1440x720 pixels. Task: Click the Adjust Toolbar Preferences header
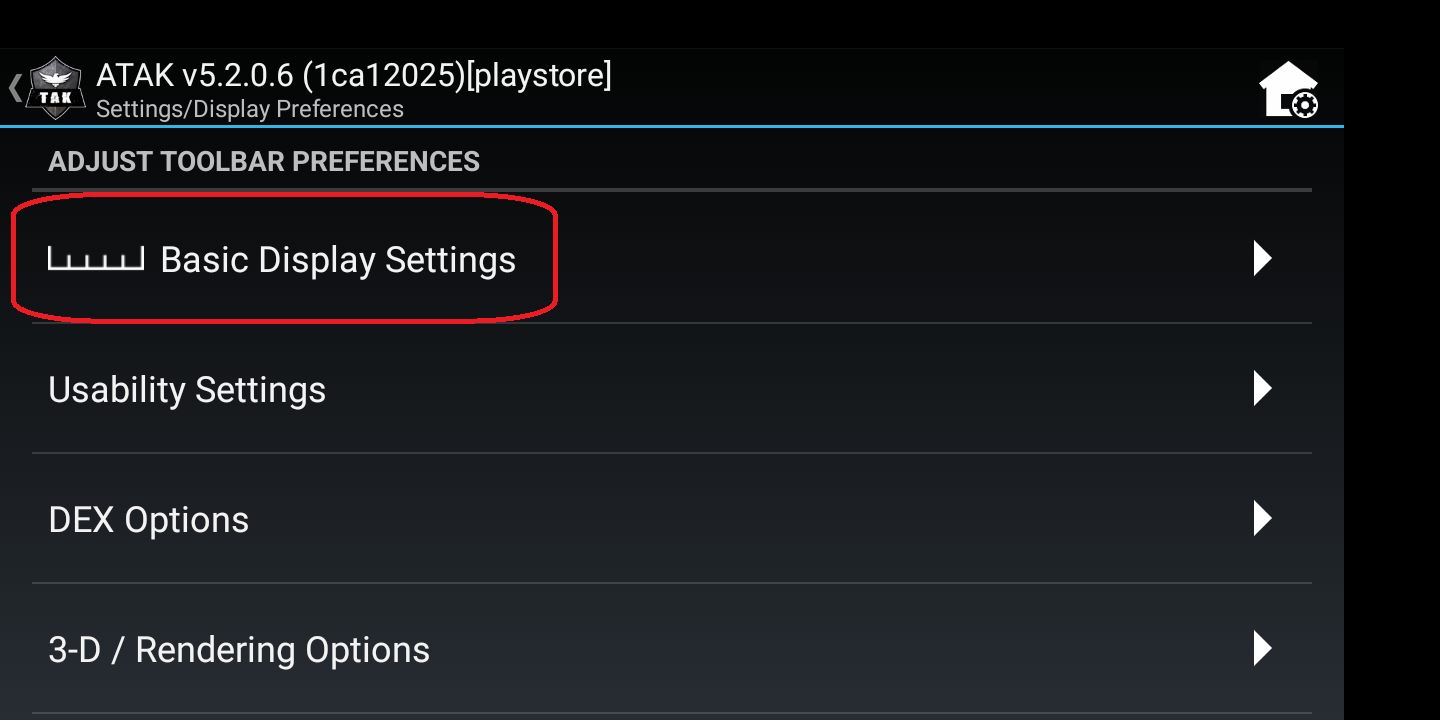[x=264, y=162]
